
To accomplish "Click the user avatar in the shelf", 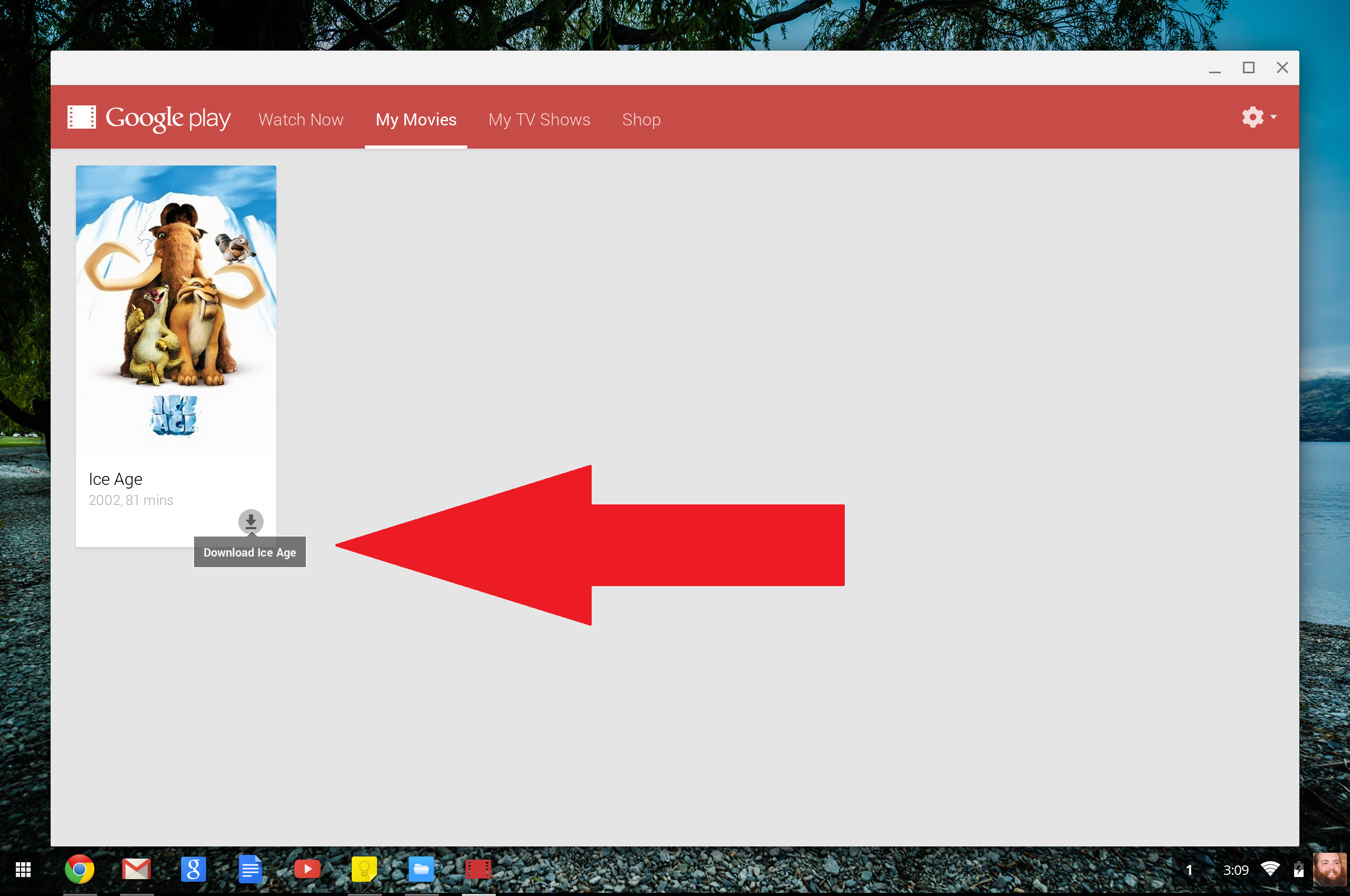I will (x=1329, y=870).
